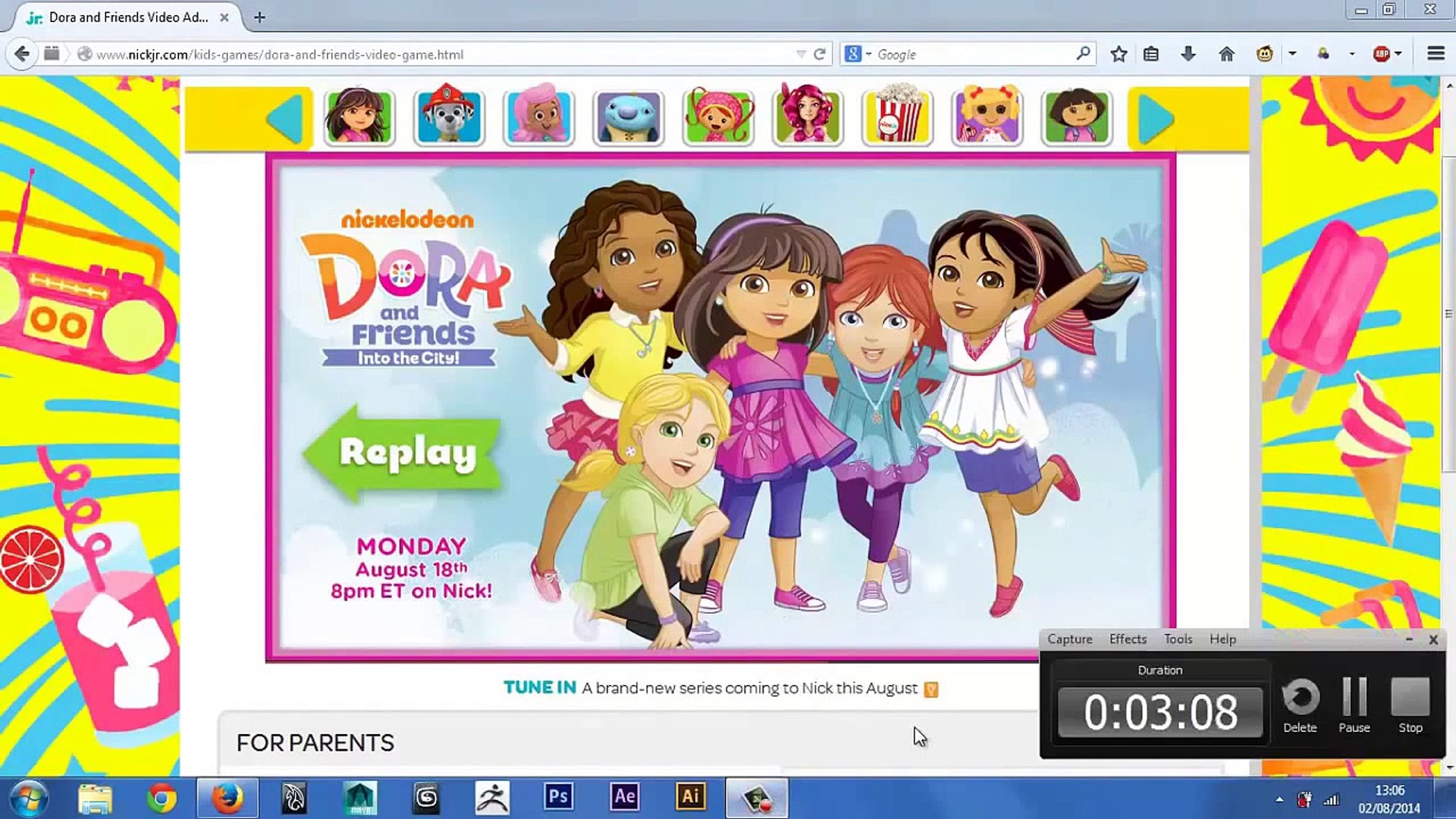Open the bookmarks list icon
The image size is (1456, 819).
tap(1151, 54)
